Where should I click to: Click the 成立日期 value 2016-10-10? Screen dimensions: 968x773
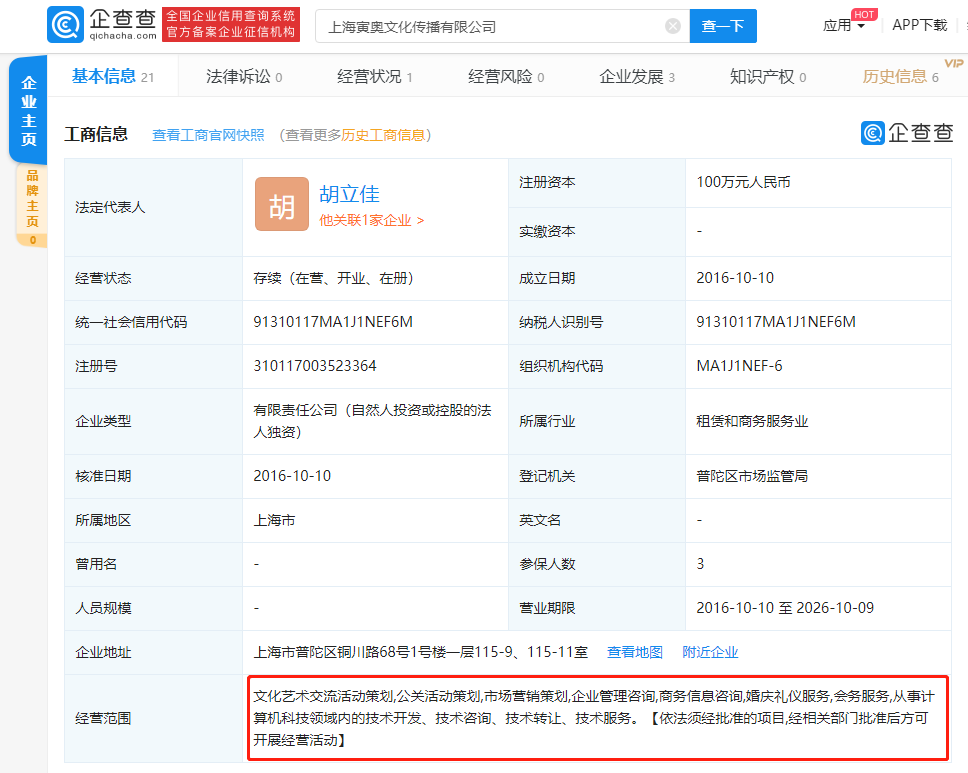[735, 278]
